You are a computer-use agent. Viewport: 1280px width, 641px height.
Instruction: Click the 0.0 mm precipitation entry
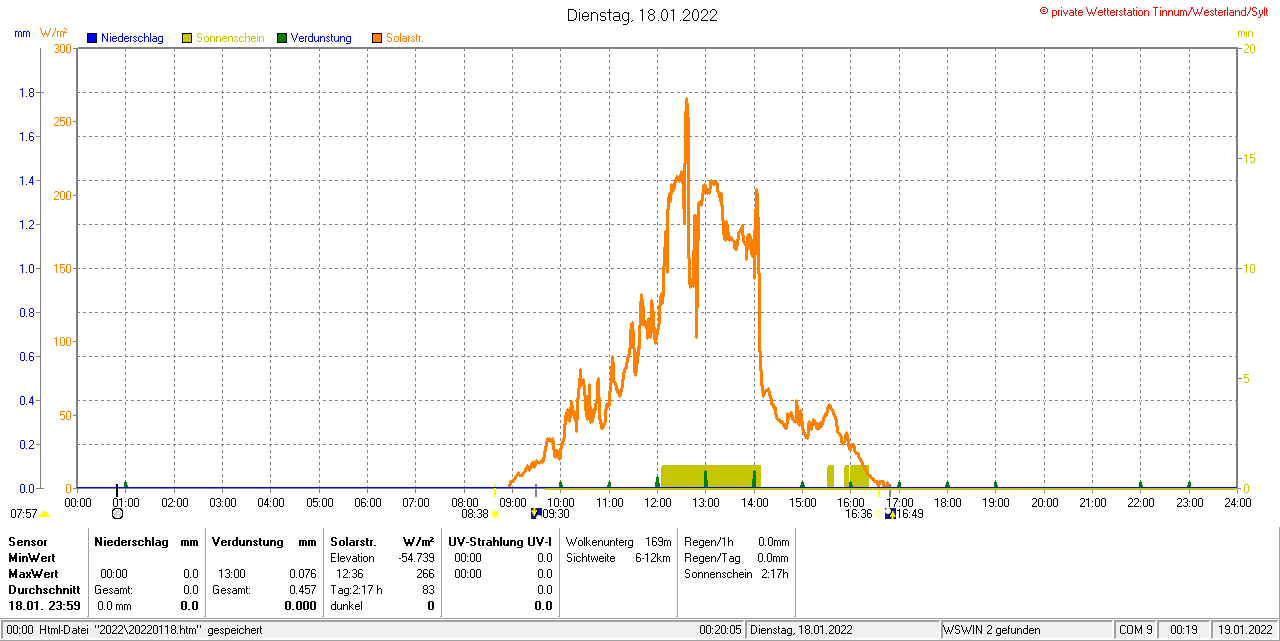tap(115, 606)
